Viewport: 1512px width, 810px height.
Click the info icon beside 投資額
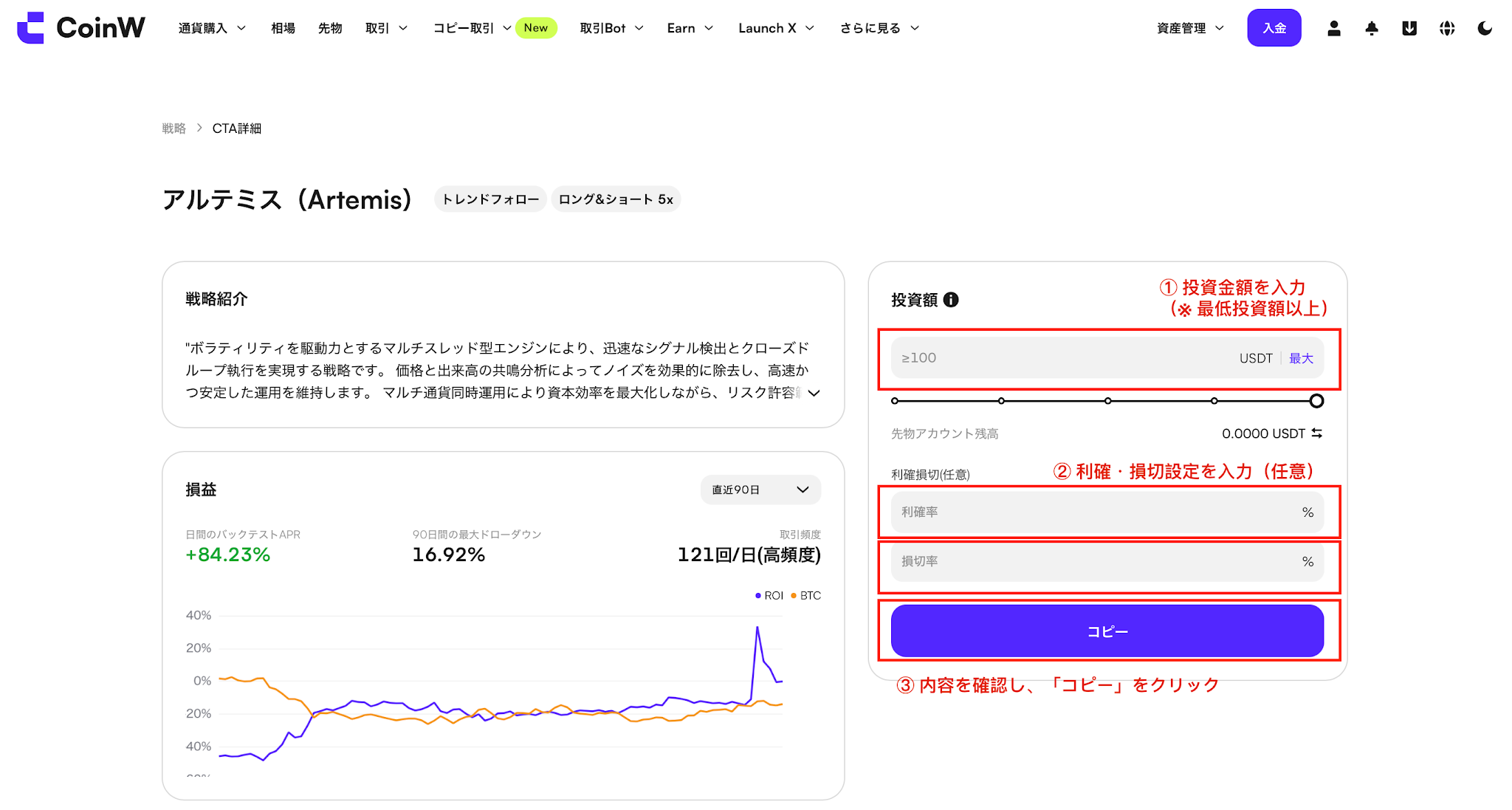pos(951,300)
